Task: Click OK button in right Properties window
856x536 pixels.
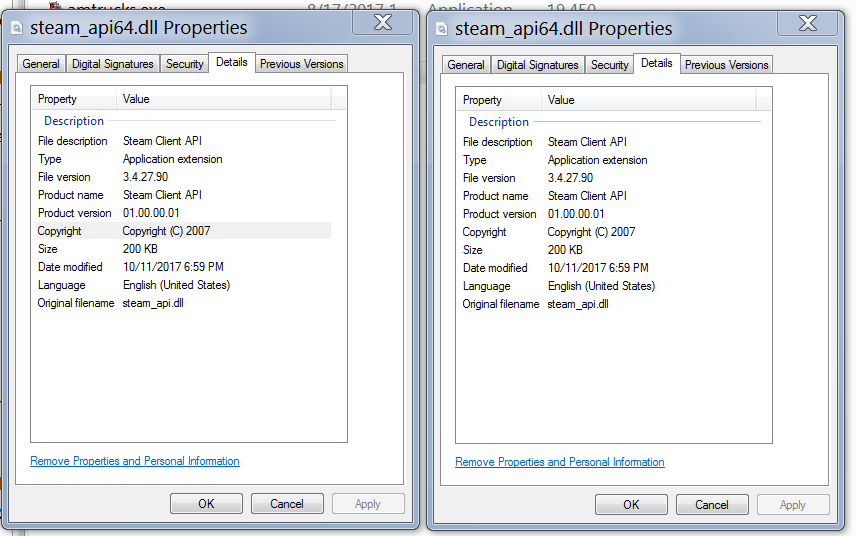Action: pyautogui.click(x=631, y=505)
